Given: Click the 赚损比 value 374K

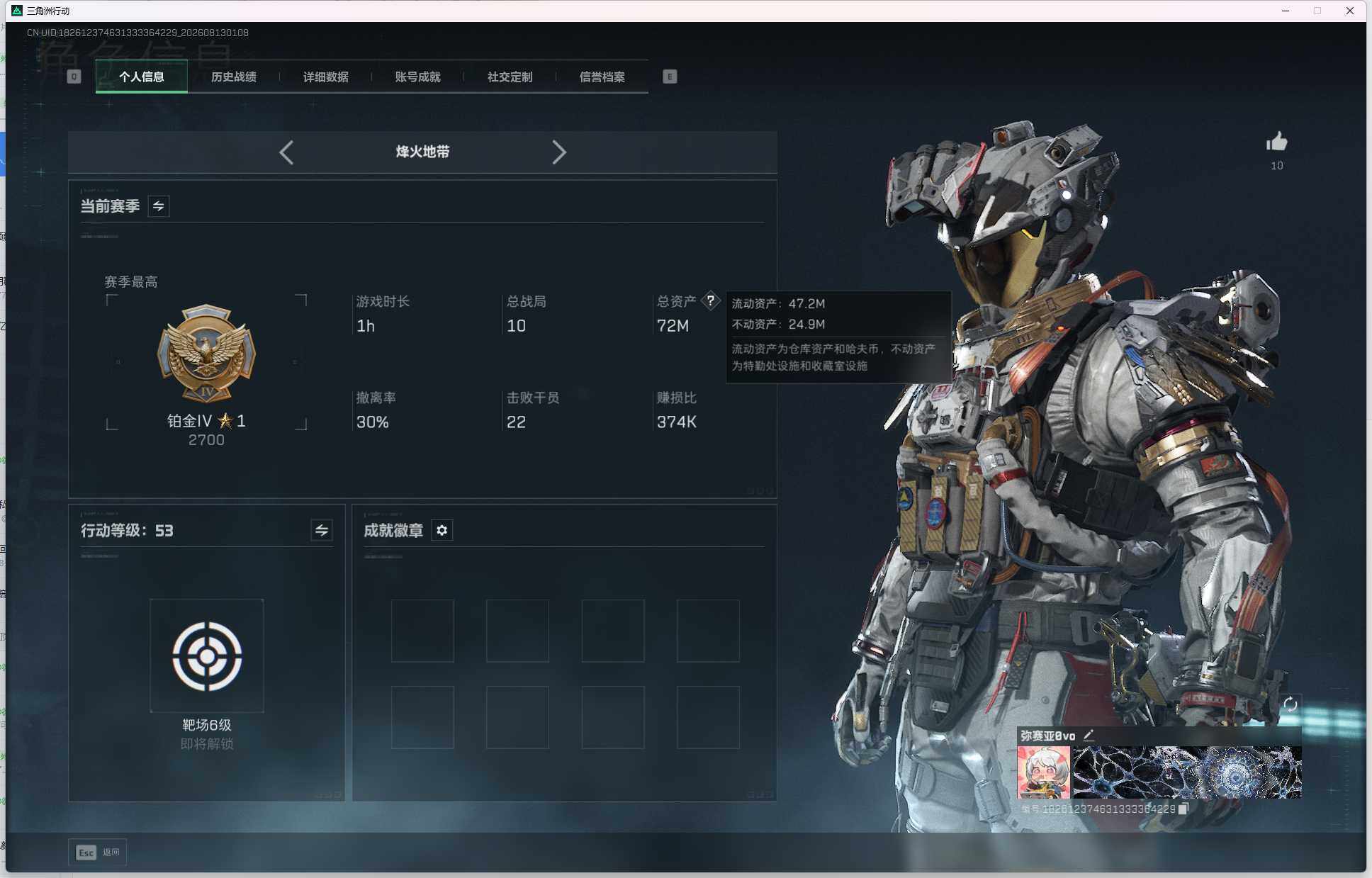Looking at the screenshot, I should click(x=677, y=422).
